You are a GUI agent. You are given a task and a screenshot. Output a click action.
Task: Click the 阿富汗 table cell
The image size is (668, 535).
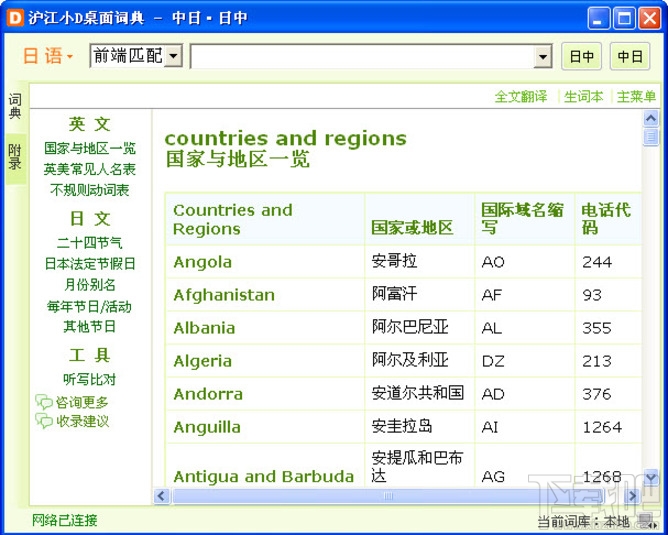[394, 294]
